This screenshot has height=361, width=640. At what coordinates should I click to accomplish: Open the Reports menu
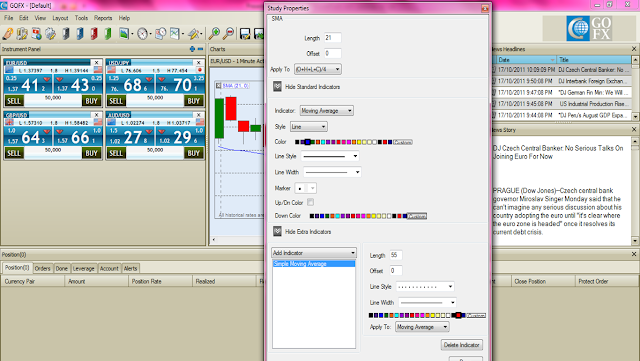pyautogui.click(x=103, y=18)
